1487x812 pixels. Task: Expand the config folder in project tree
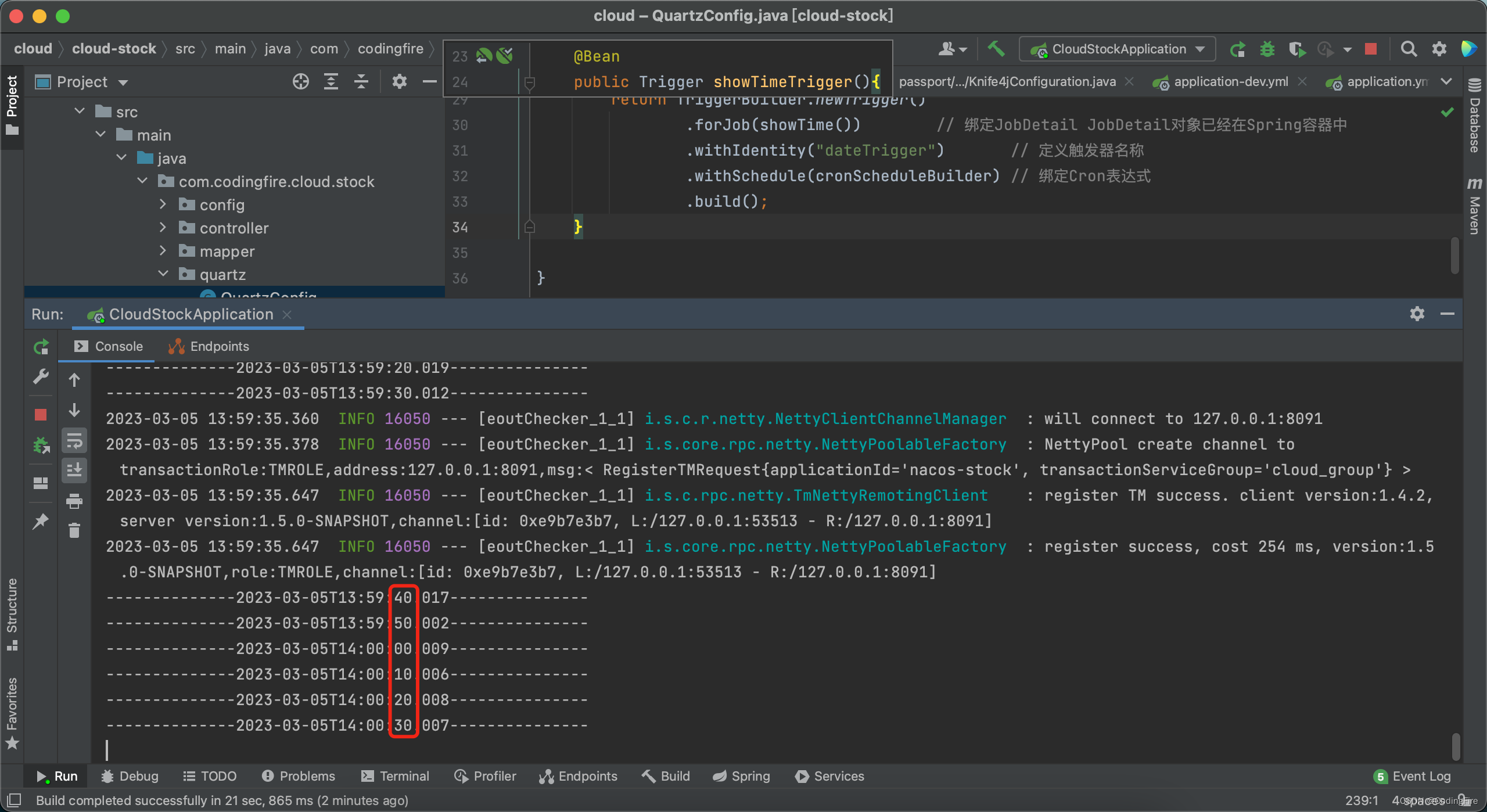coord(163,204)
